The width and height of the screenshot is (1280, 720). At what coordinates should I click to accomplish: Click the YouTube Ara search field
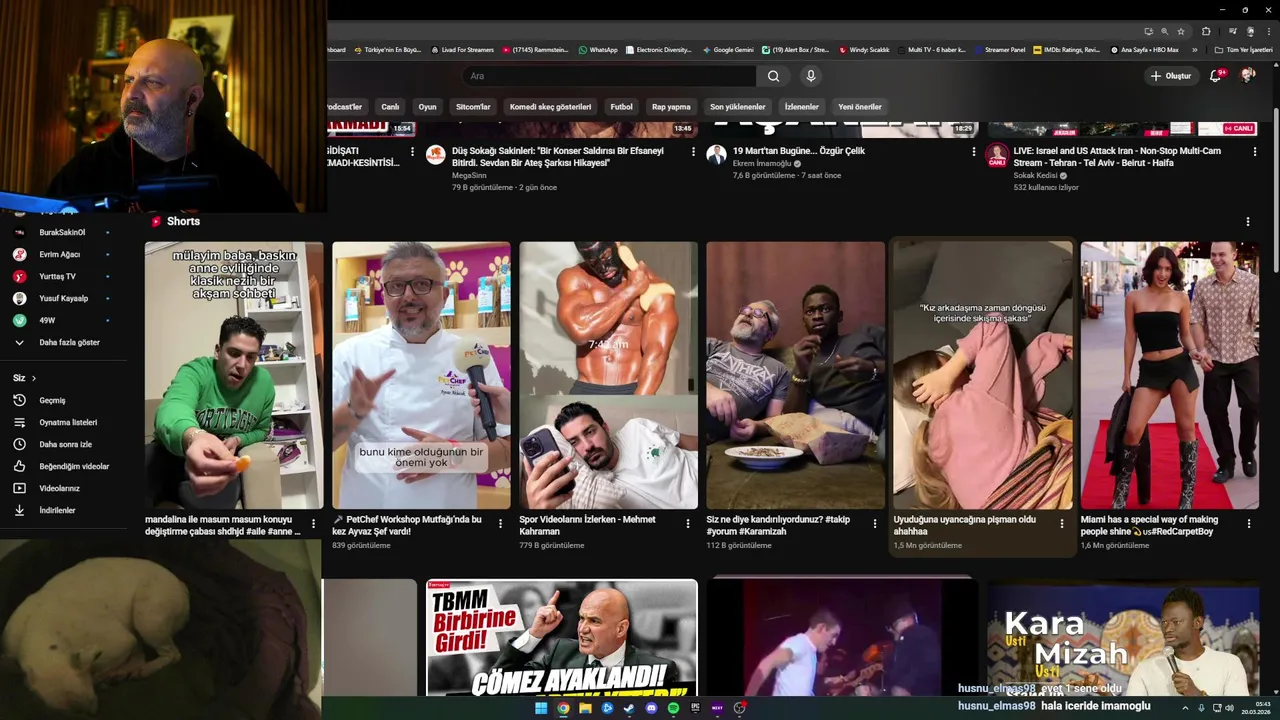[609, 76]
